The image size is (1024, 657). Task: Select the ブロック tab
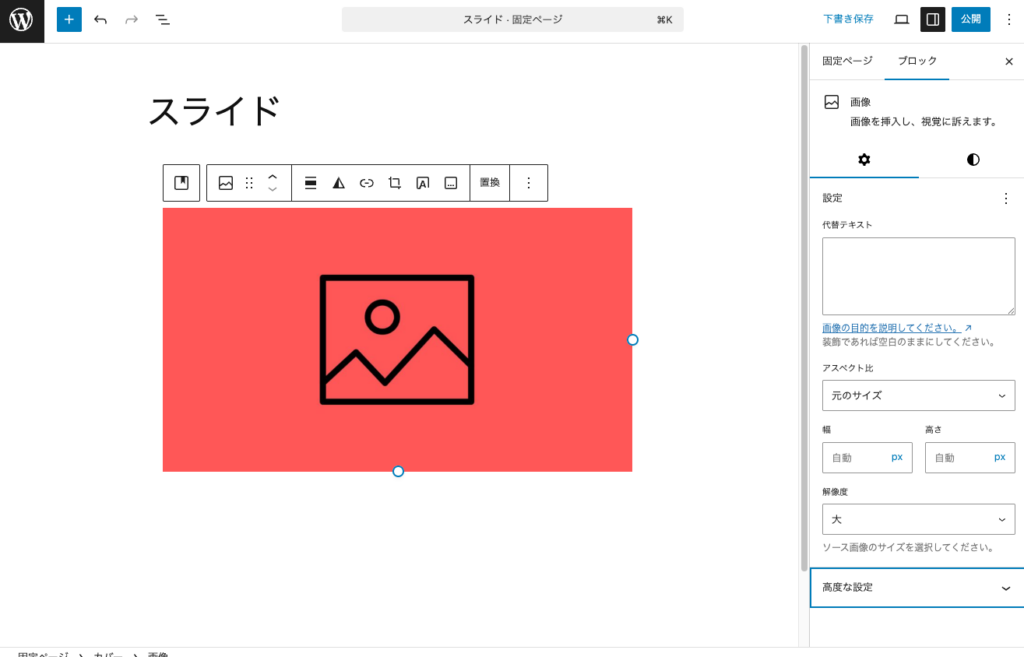[x=917, y=61]
